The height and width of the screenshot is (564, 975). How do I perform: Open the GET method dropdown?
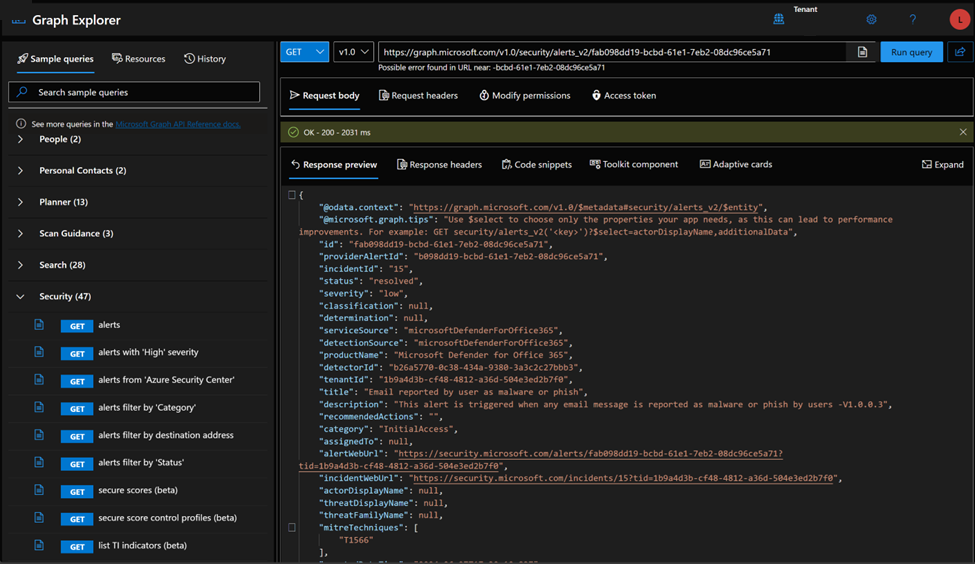[x=305, y=52]
